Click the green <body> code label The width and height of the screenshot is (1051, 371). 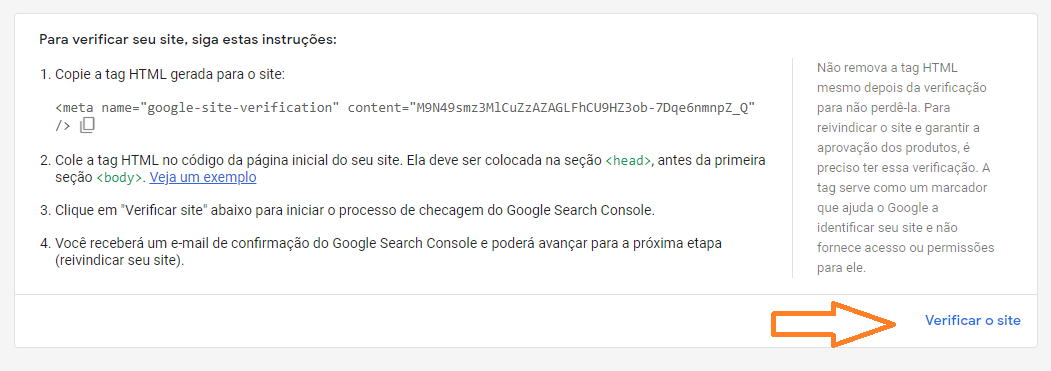(x=120, y=178)
